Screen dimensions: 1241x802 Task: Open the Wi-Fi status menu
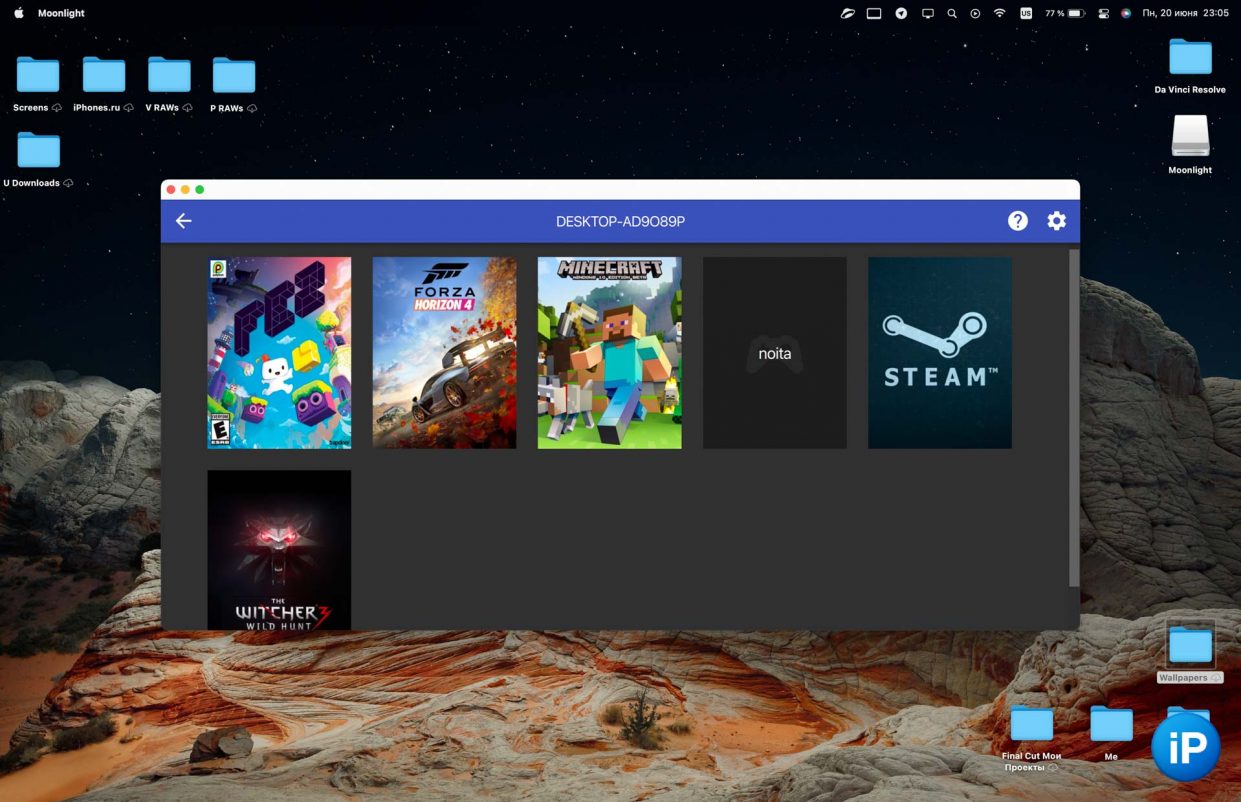point(999,13)
